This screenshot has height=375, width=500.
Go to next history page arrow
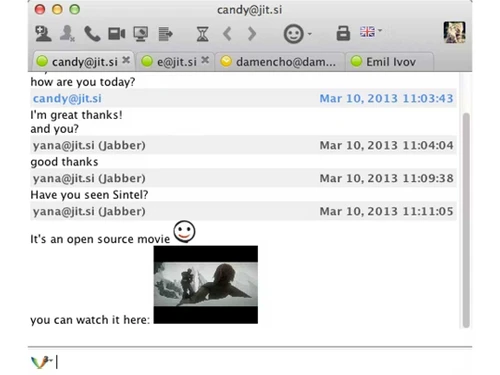pos(252,34)
